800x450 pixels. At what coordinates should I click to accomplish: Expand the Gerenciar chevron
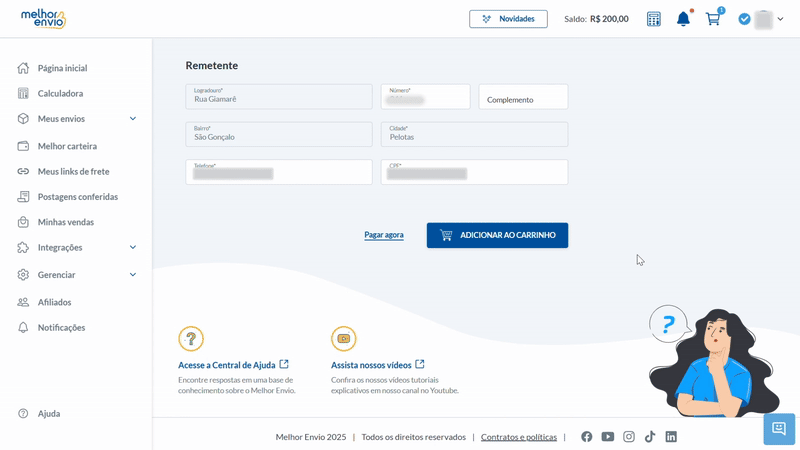click(133, 274)
